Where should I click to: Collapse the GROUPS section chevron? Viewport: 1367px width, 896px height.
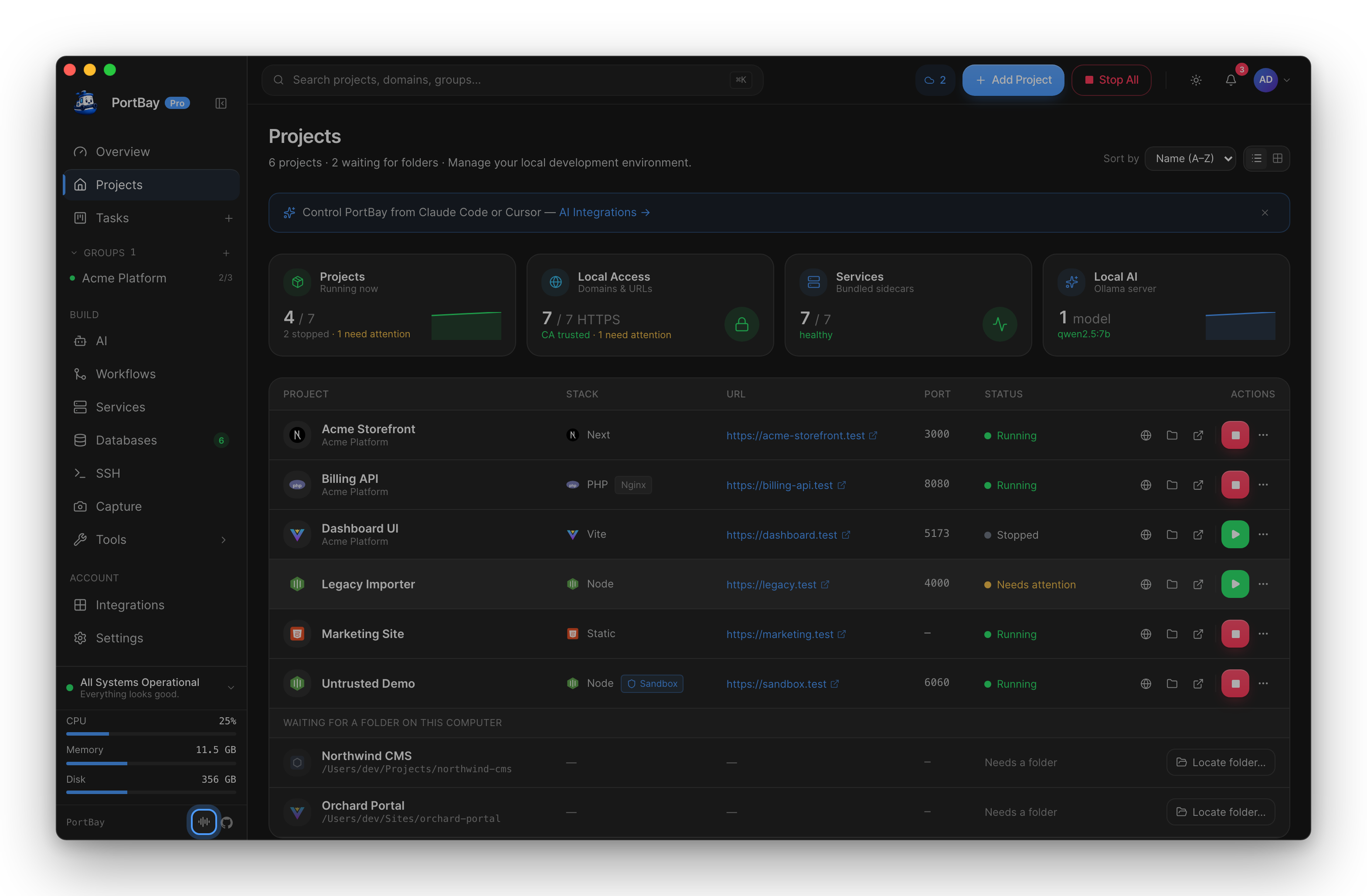click(74, 253)
